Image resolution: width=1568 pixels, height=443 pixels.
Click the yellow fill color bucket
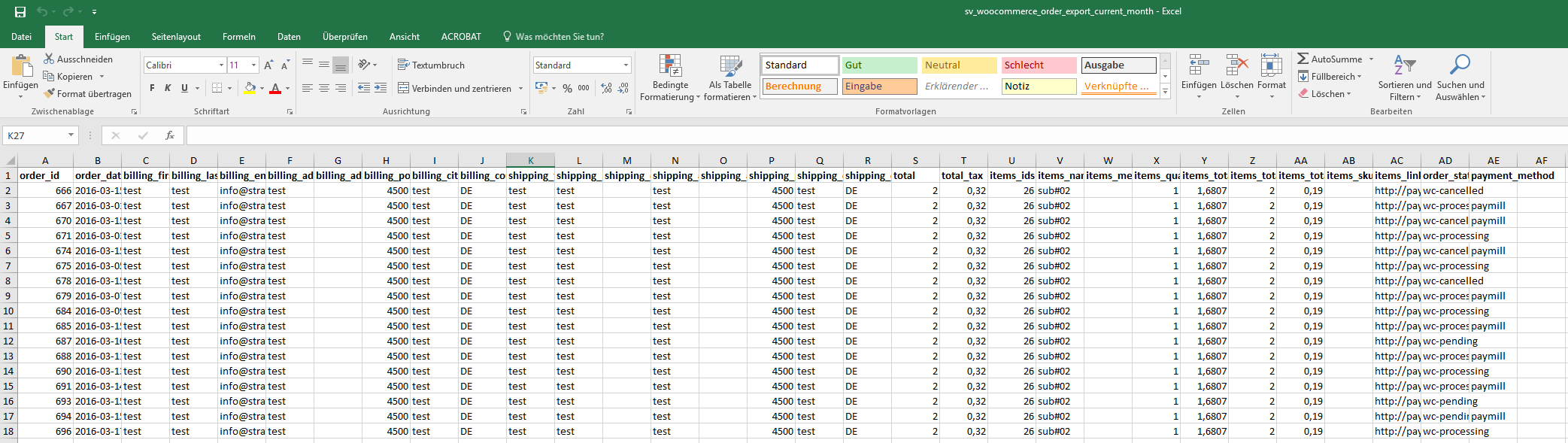(x=250, y=89)
